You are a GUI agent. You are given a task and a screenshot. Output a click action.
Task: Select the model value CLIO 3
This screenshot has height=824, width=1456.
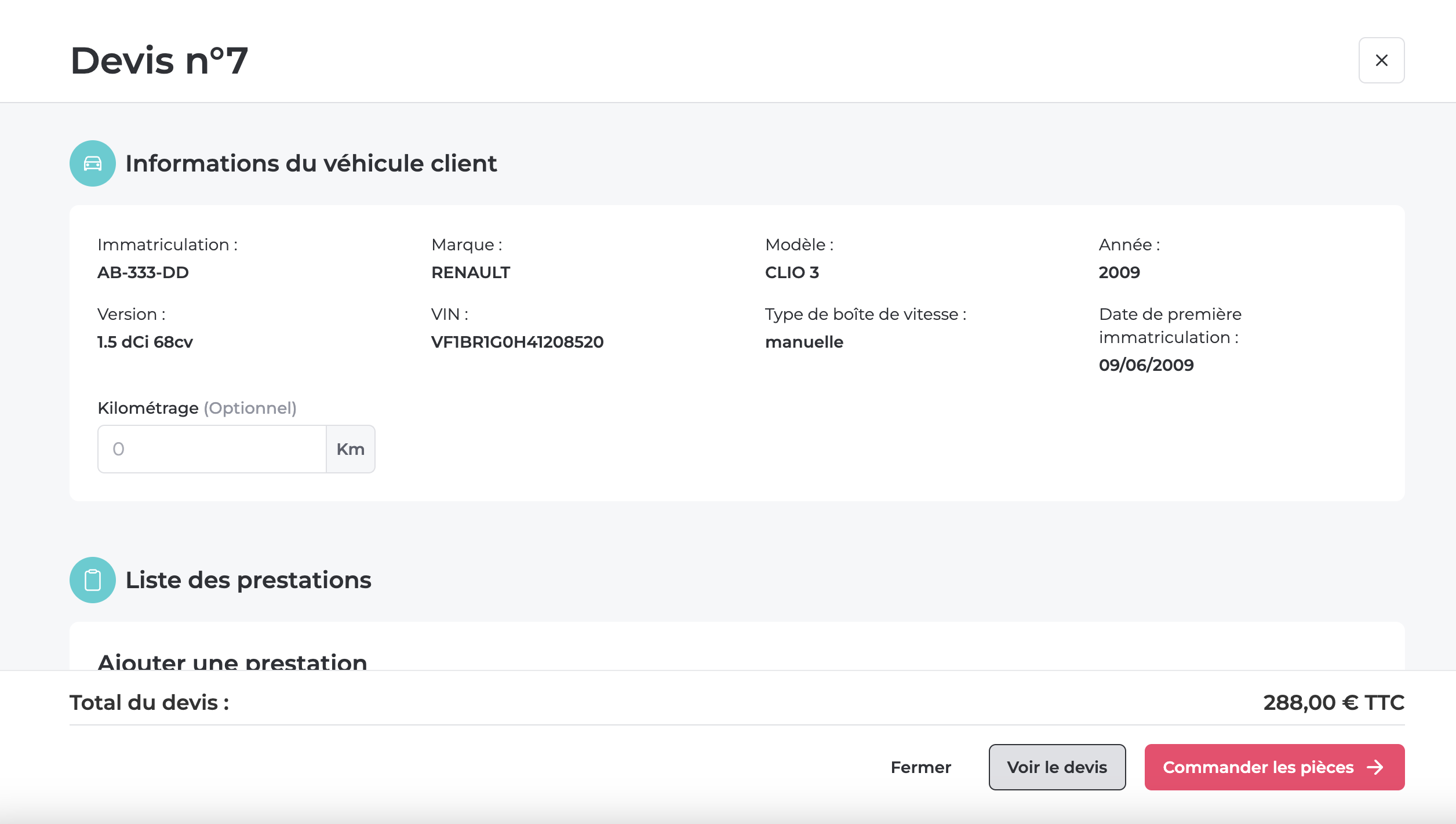(792, 272)
